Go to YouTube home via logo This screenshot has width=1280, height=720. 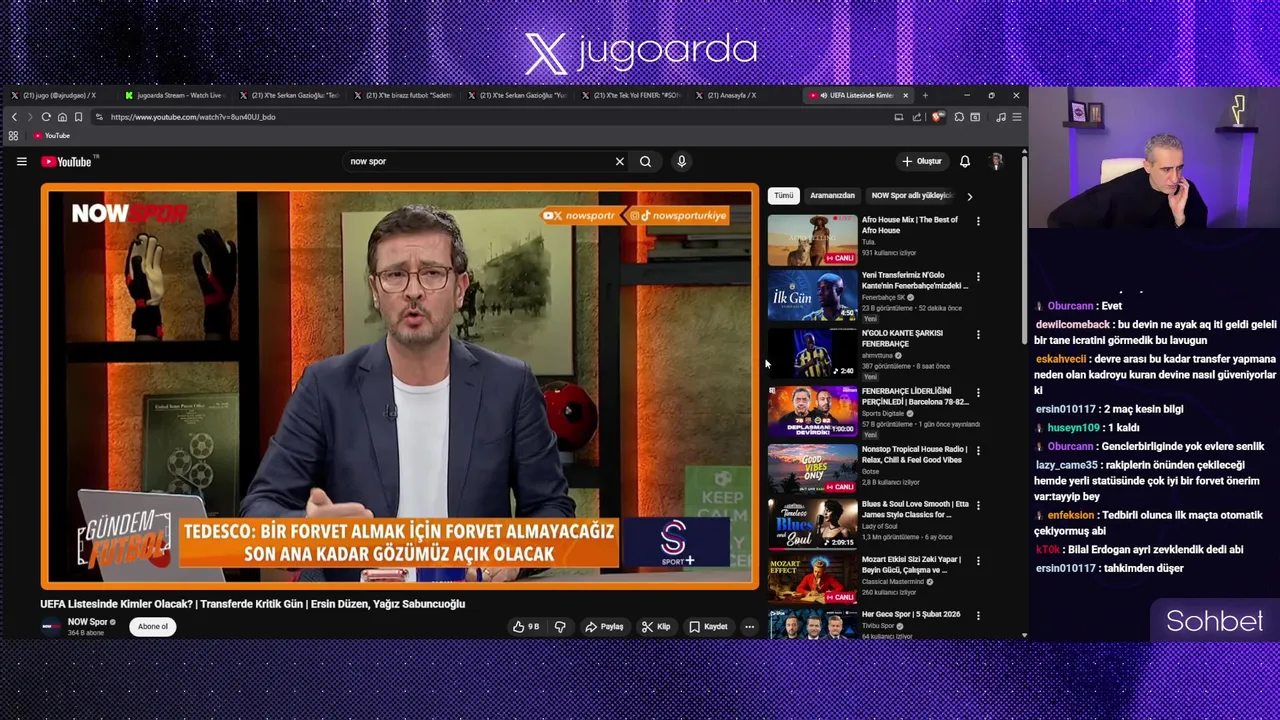pyautogui.click(x=69, y=161)
